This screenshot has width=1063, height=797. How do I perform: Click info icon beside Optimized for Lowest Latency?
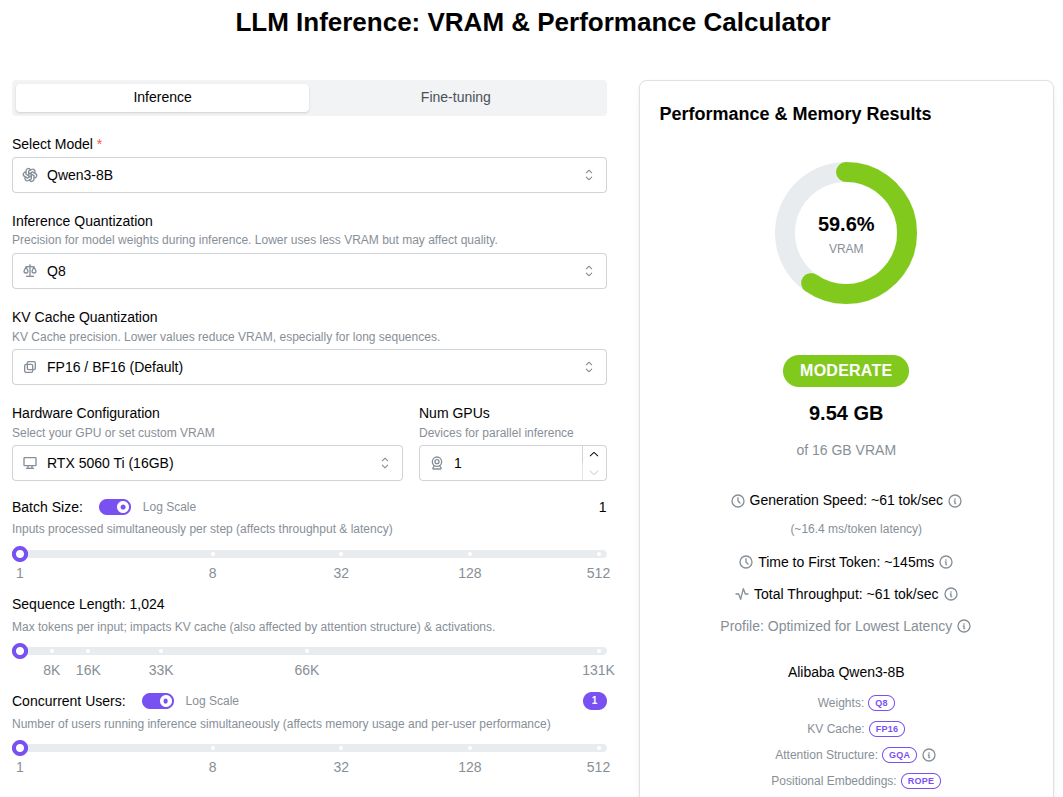(964, 626)
